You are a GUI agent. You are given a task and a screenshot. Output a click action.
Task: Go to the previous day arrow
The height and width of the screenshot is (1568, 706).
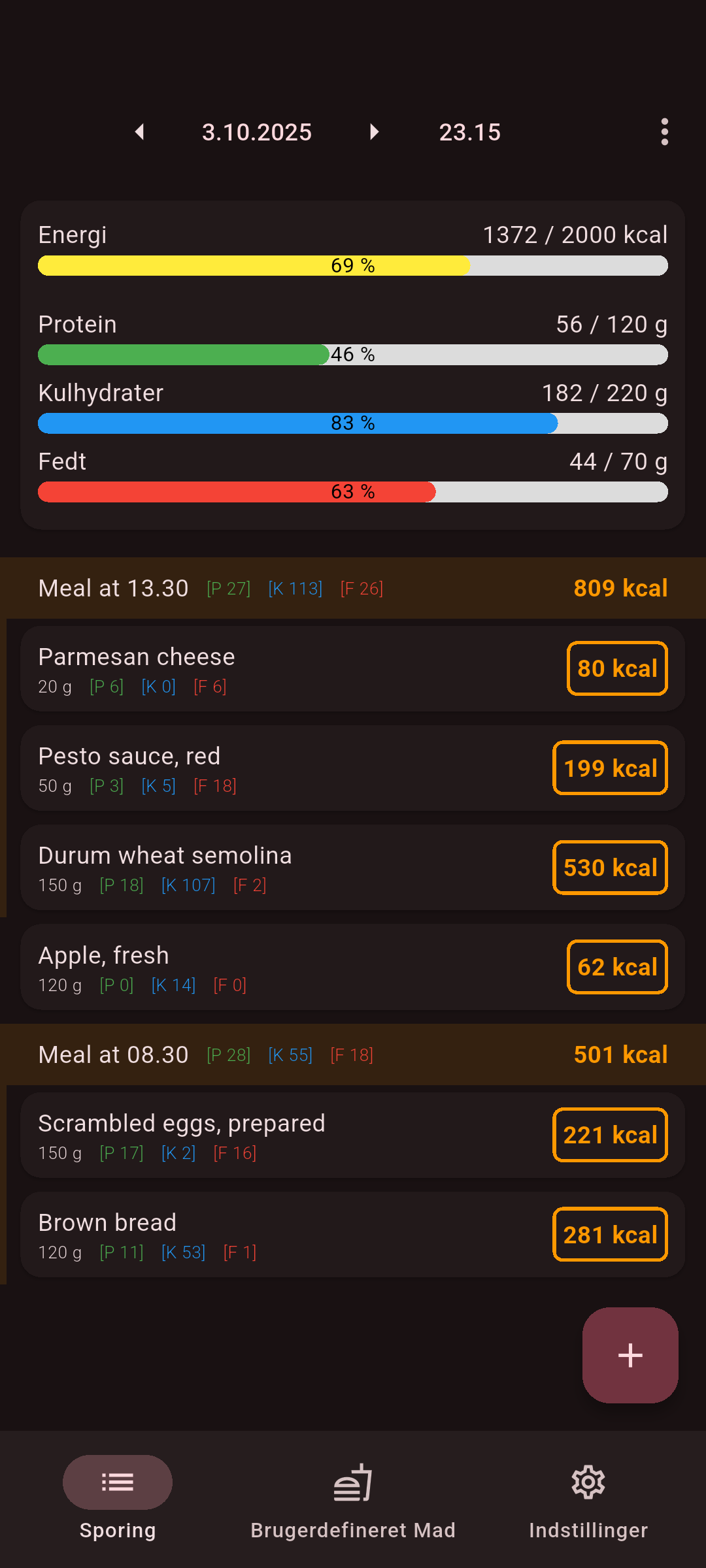pos(139,132)
